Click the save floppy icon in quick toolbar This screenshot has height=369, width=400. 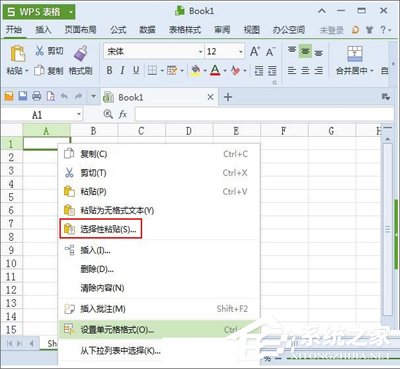(23, 96)
